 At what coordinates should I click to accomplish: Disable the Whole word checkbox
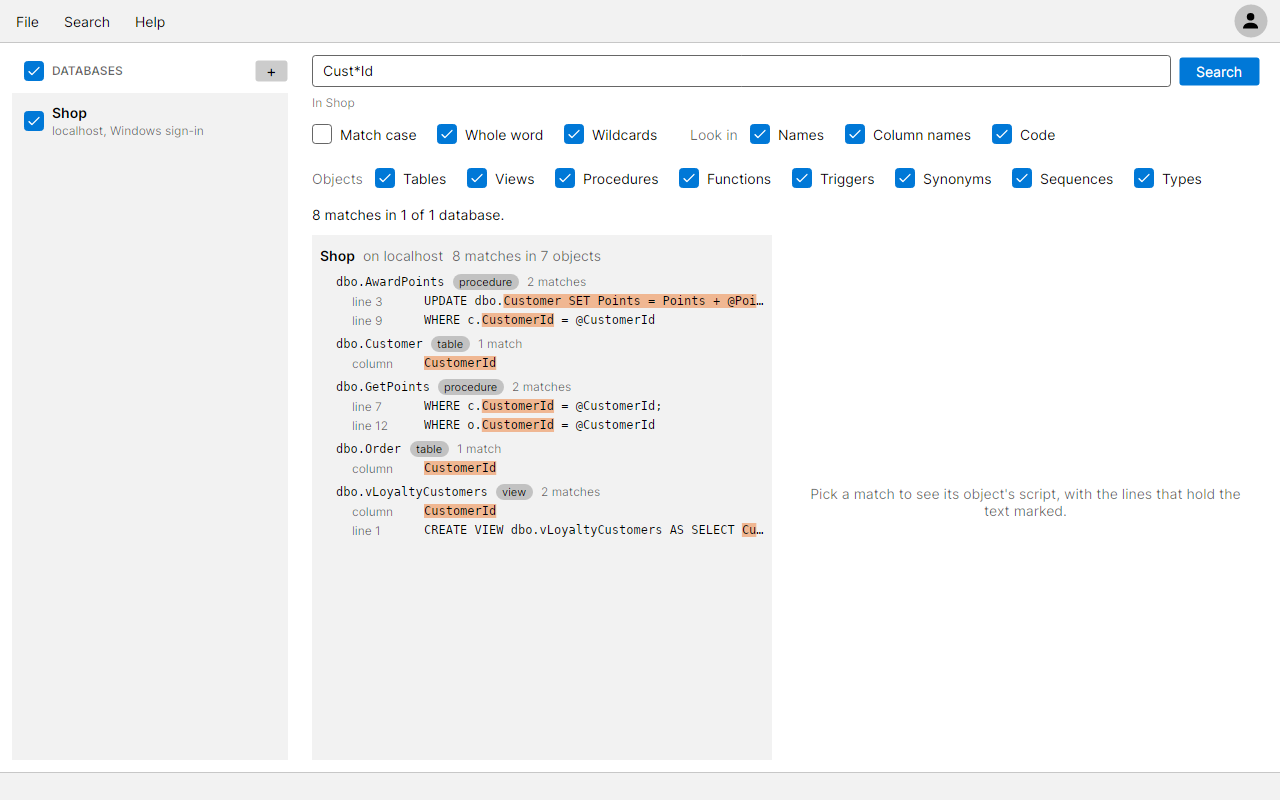tap(447, 134)
